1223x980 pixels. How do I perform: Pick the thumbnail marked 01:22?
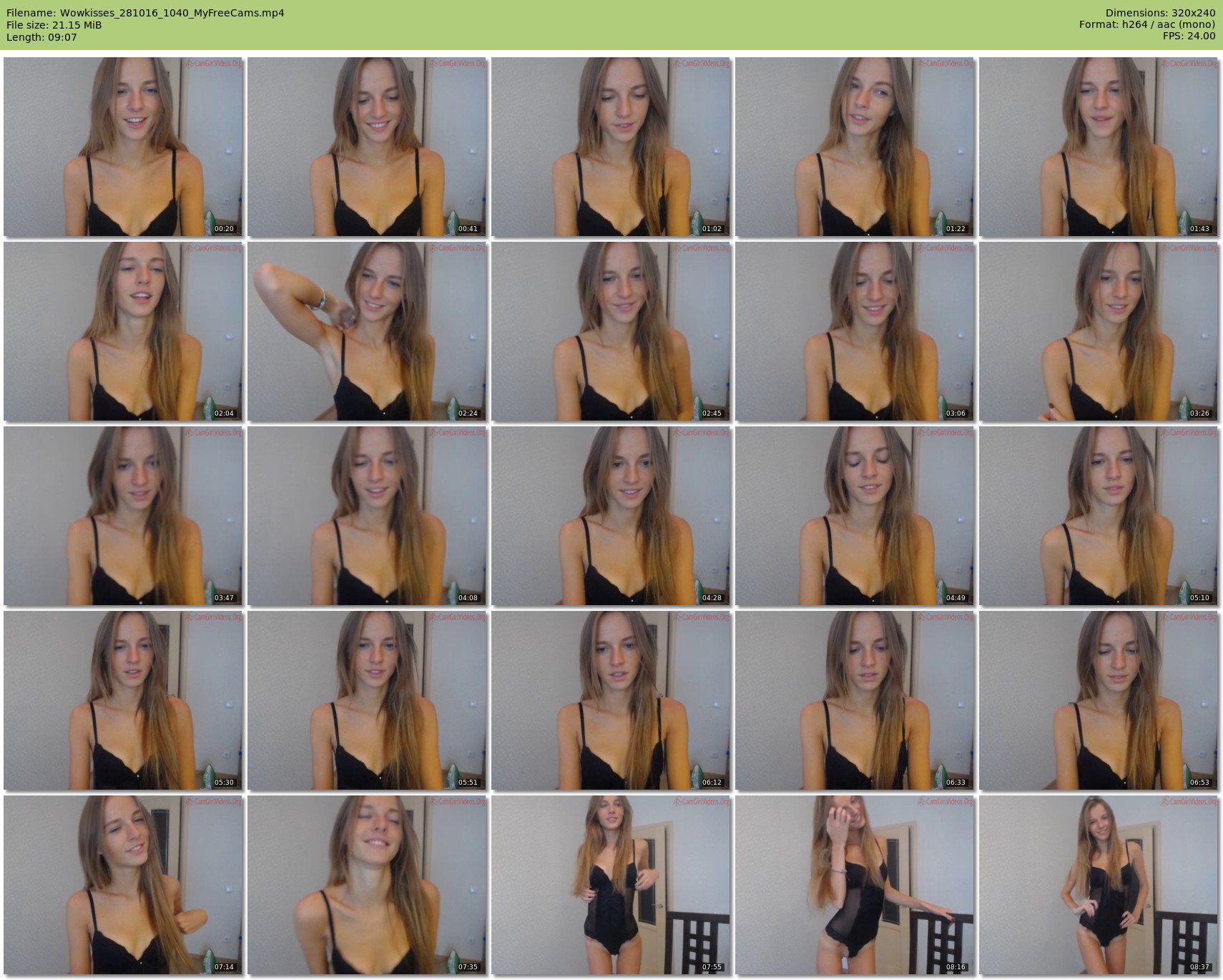pos(855,147)
